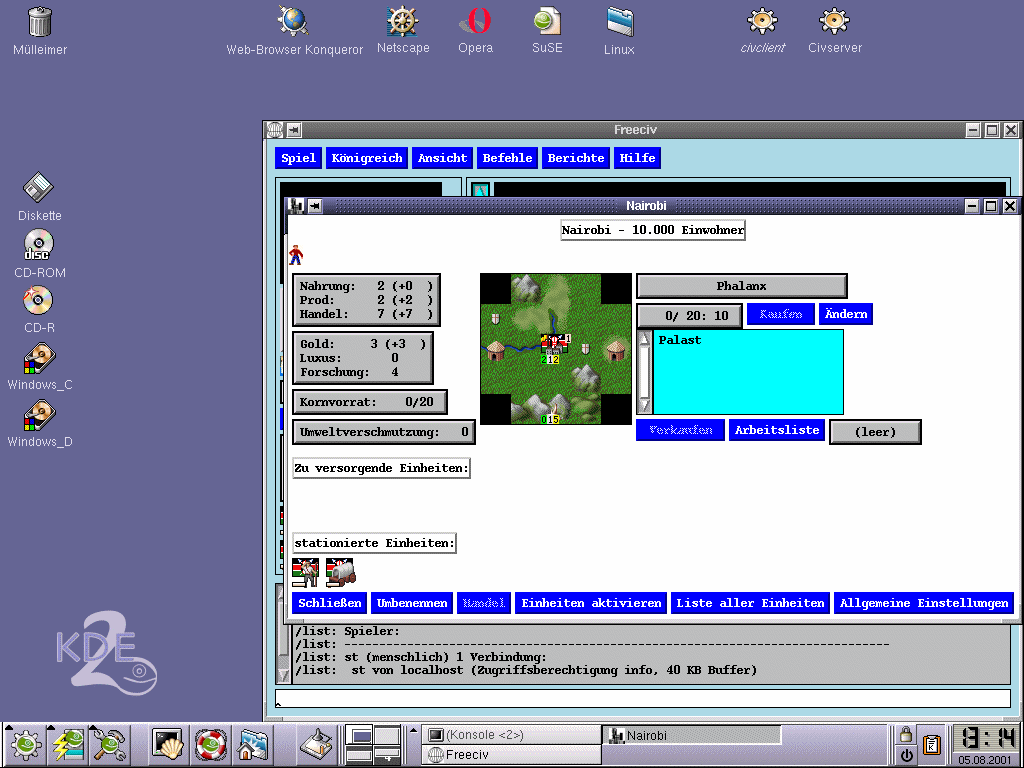Switch to Freeciv taskbar entry
The image size is (1024, 768).
click(x=510, y=754)
